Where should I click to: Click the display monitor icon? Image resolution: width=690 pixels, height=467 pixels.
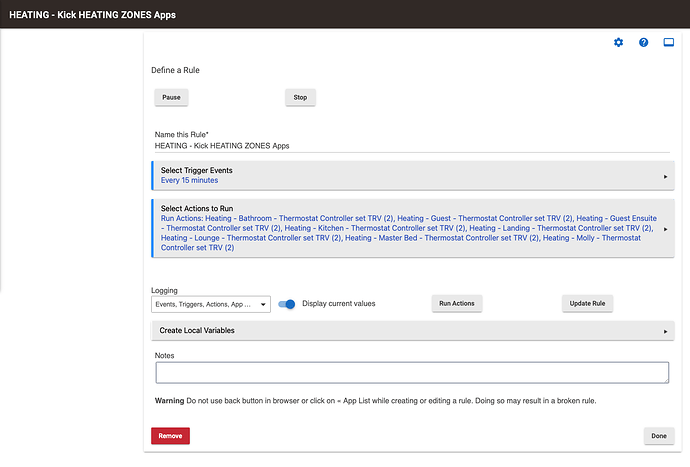click(668, 42)
